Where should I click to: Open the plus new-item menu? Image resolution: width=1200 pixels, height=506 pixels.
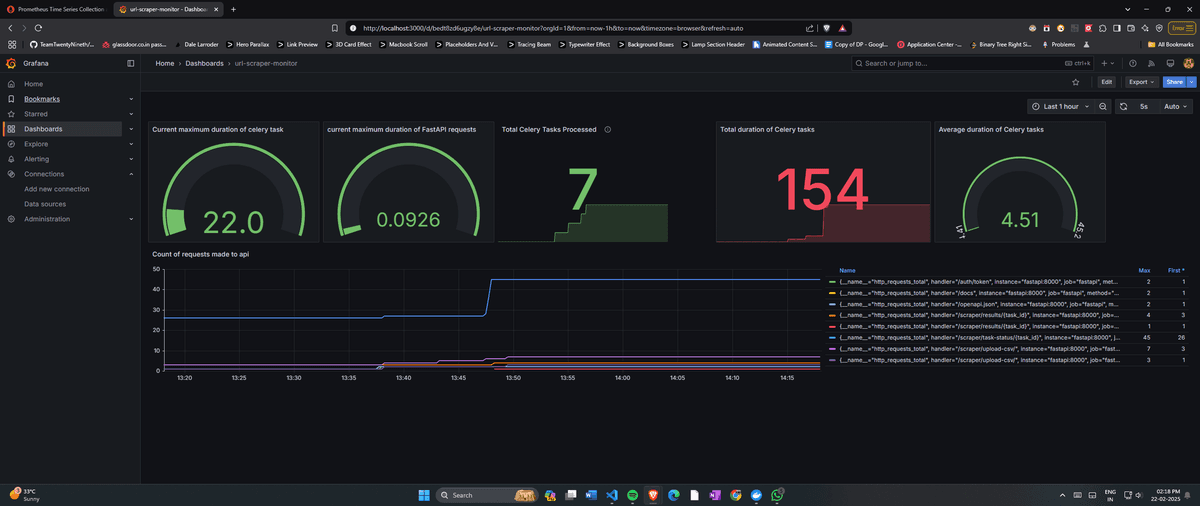coord(1109,63)
